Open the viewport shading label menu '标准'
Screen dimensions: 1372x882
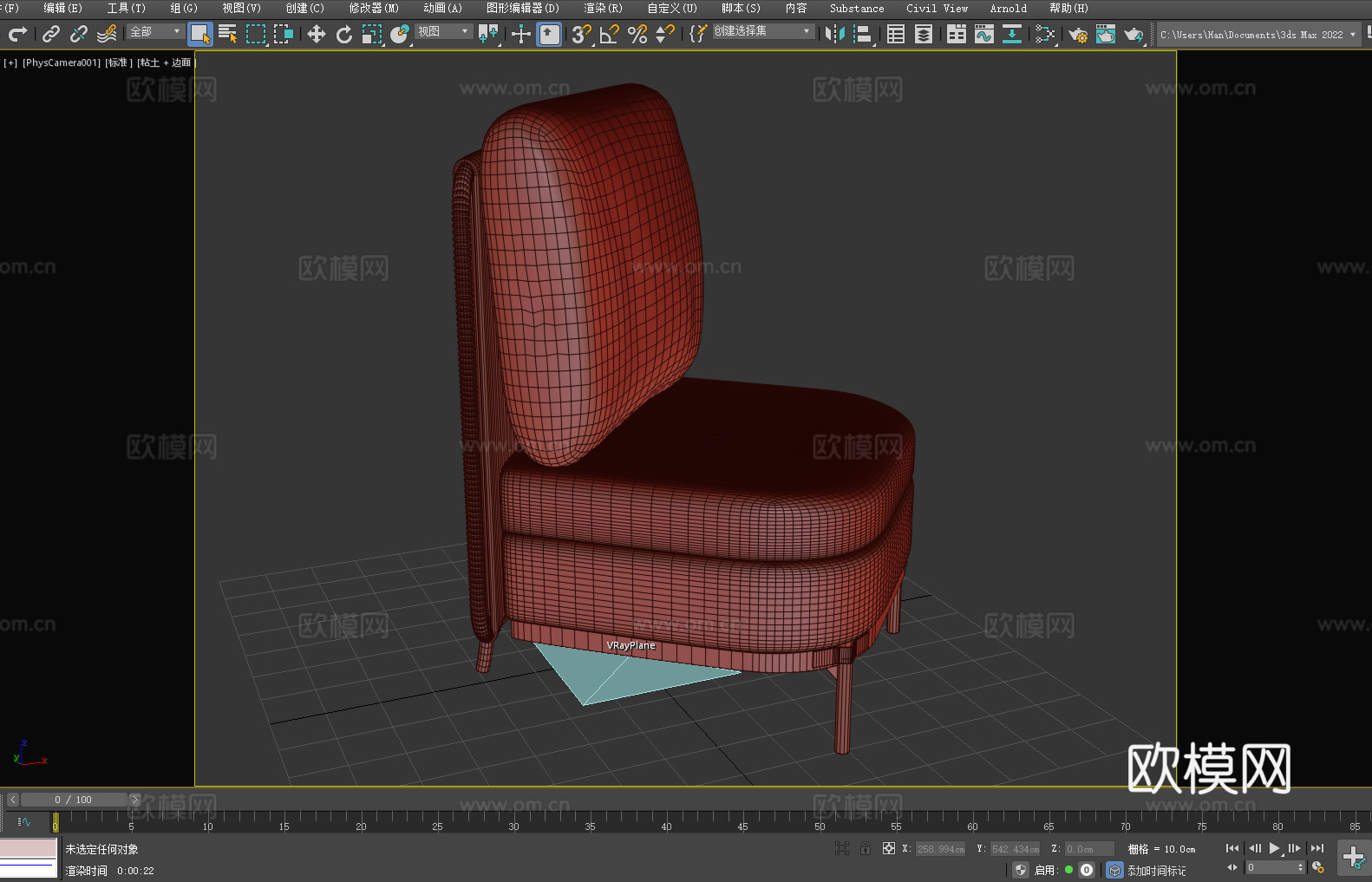tap(119, 62)
